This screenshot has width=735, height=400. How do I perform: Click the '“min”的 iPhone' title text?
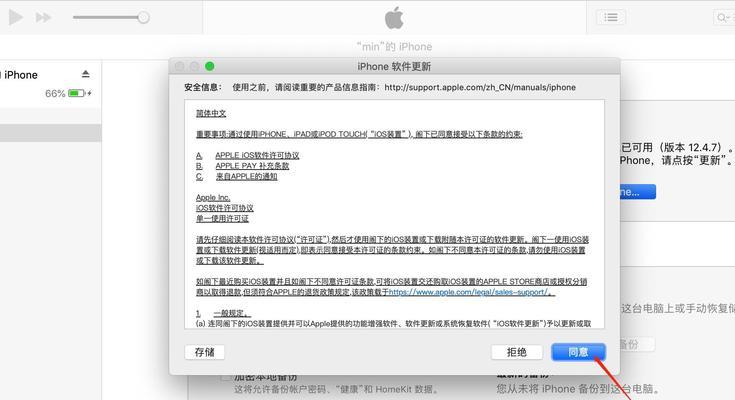pyautogui.click(x=394, y=47)
